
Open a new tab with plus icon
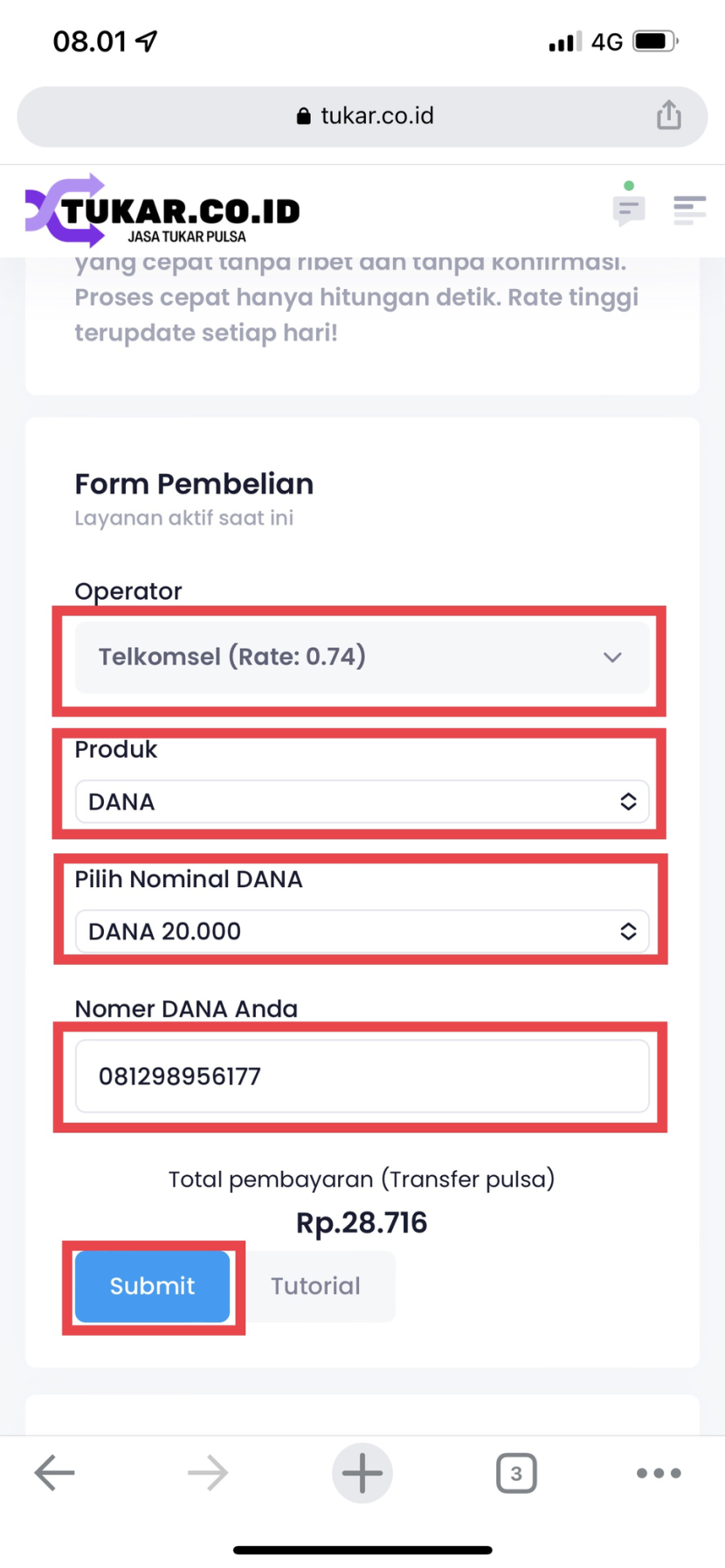[362, 1473]
